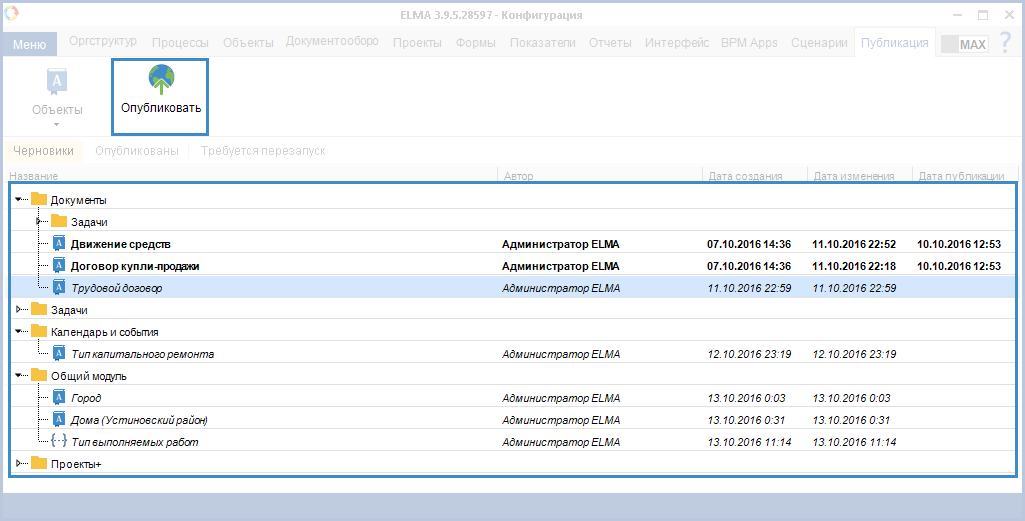Switch to the Документооборот tab
This screenshot has height=521, width=1025.
[x=332, y=41]
